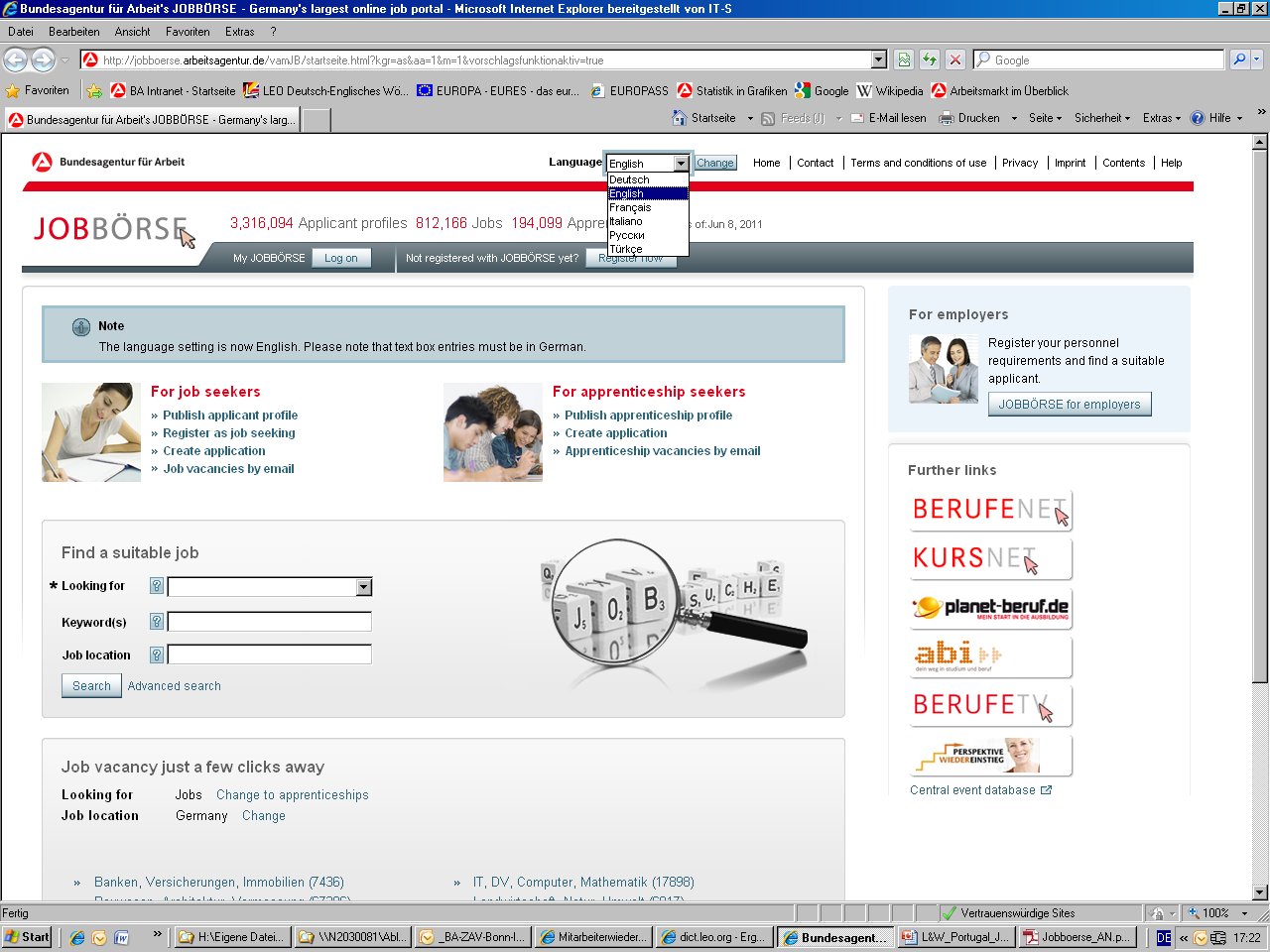Select Русски in the language list
This screenshot has width=1270, height=952.
pos(648,235)
